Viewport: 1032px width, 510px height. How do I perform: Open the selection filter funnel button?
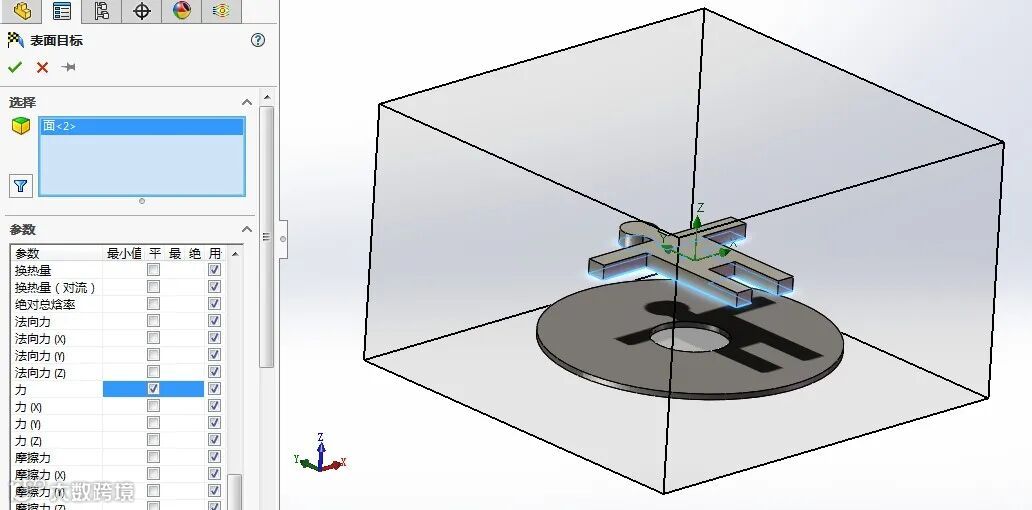coord(20,186)
